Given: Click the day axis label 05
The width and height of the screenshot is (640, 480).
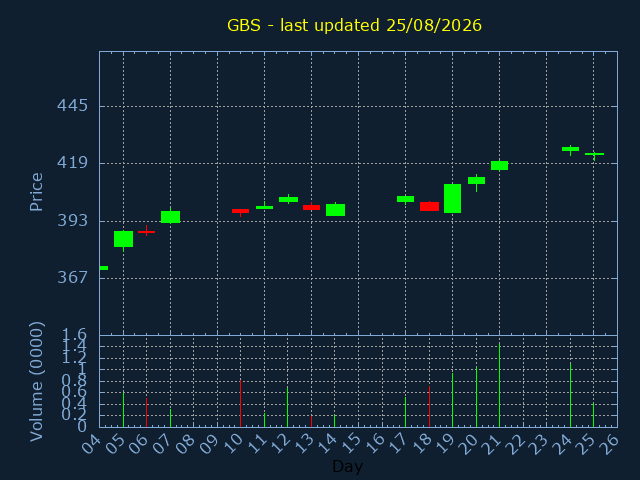Looking at the screenshot, I should tap(114, 444).
